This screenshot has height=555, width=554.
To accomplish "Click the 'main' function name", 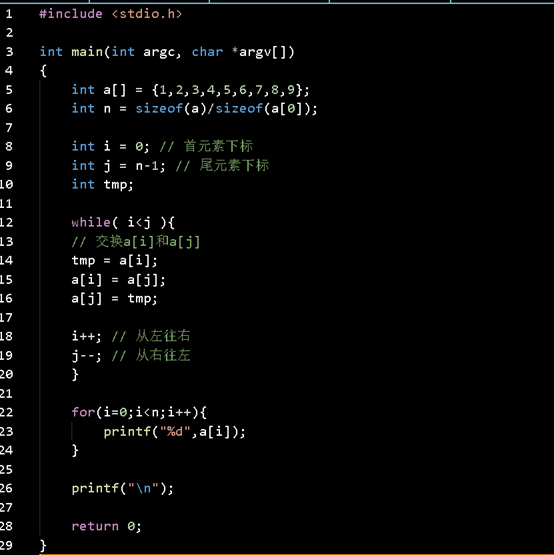I will (x=87, y=52).
